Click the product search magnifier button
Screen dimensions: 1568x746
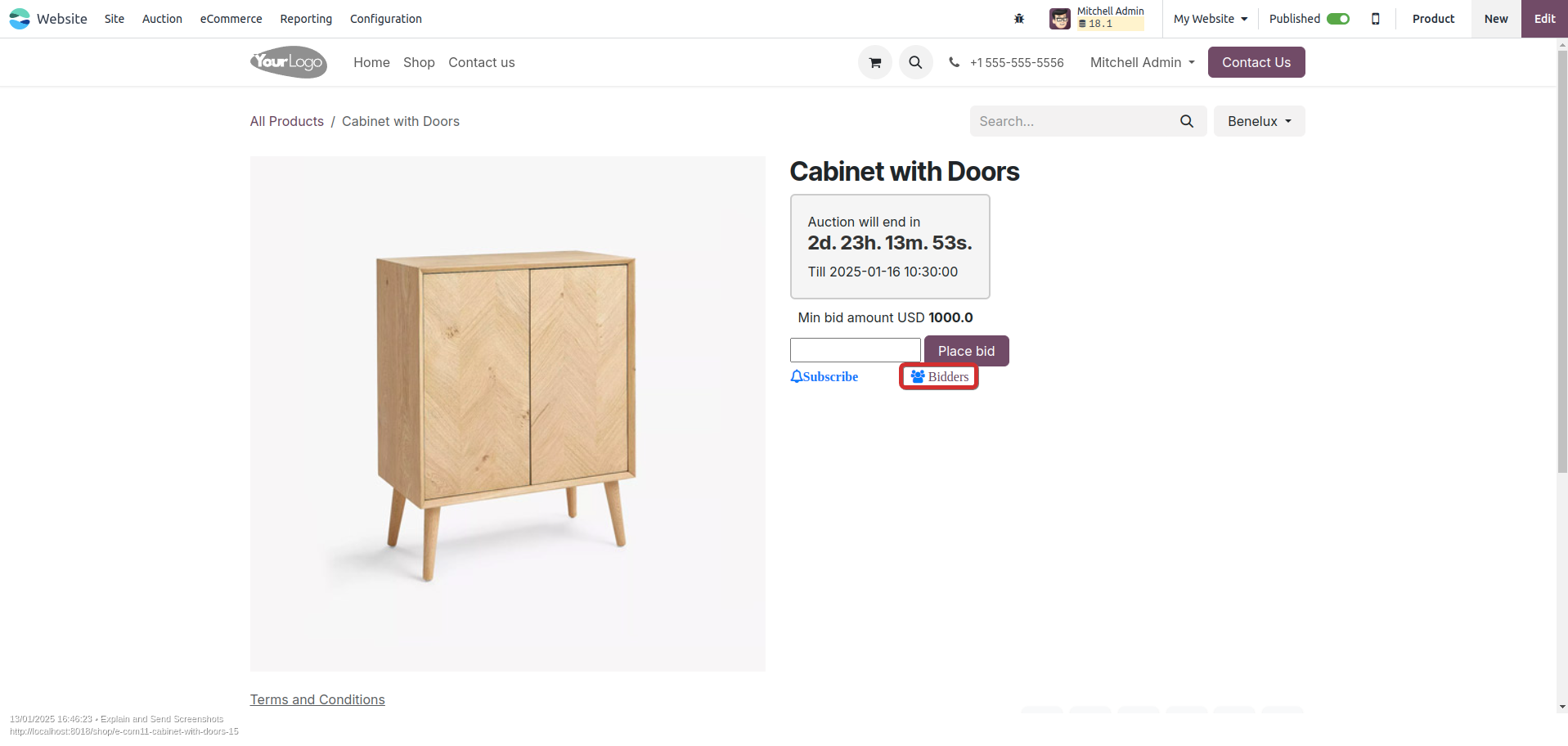(1187, 121)
